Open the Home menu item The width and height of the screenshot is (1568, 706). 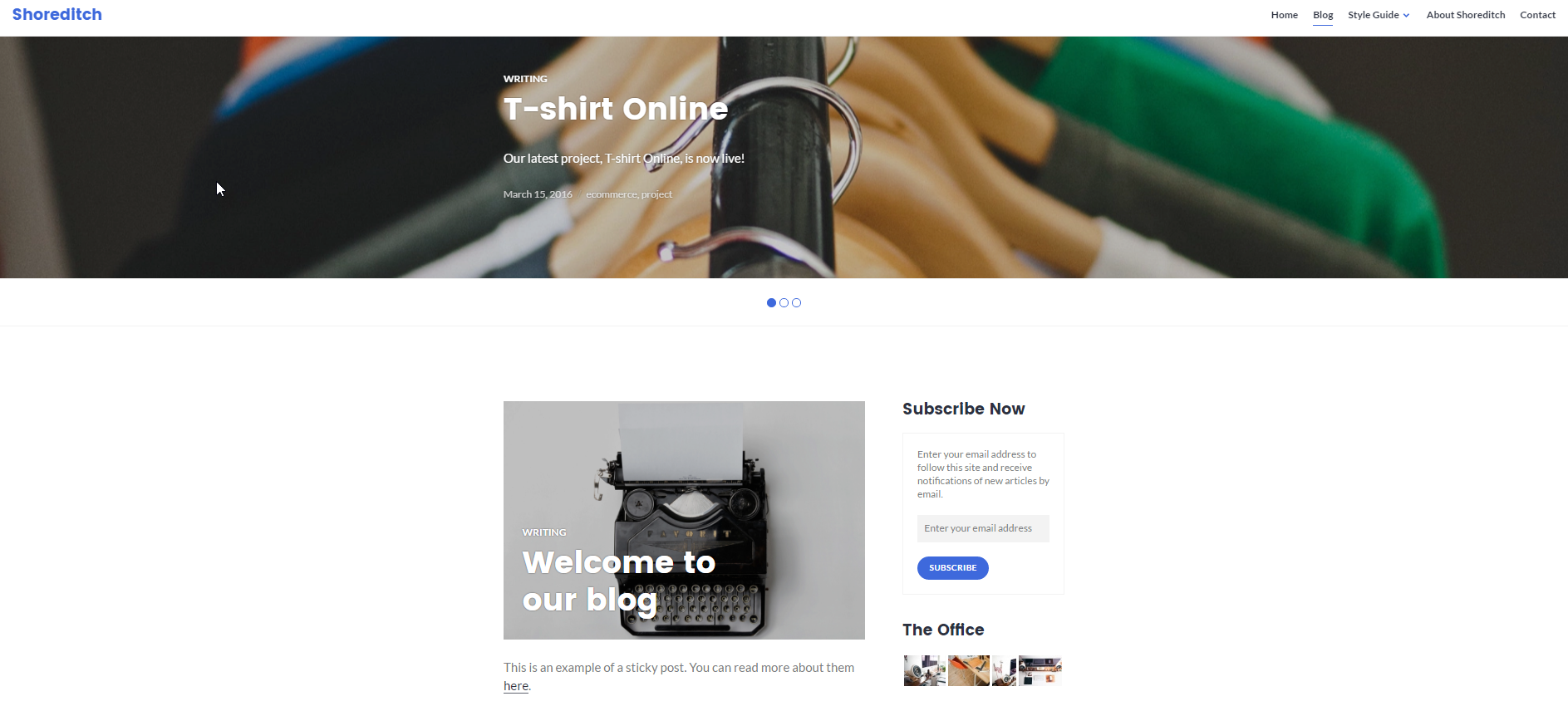click(x=1284, y=15)
